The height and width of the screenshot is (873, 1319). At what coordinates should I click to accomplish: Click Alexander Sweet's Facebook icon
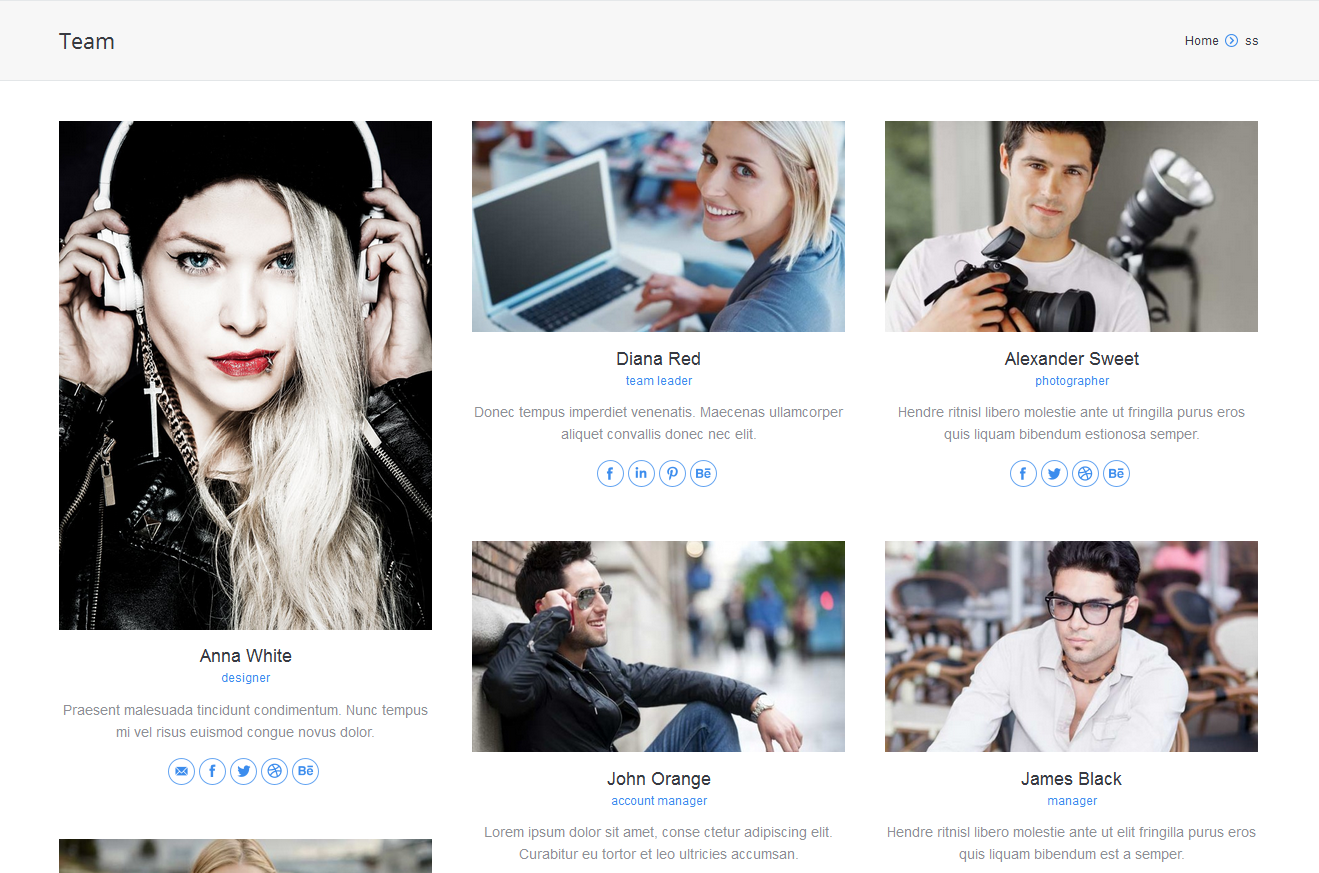[x=1023, y=474]
